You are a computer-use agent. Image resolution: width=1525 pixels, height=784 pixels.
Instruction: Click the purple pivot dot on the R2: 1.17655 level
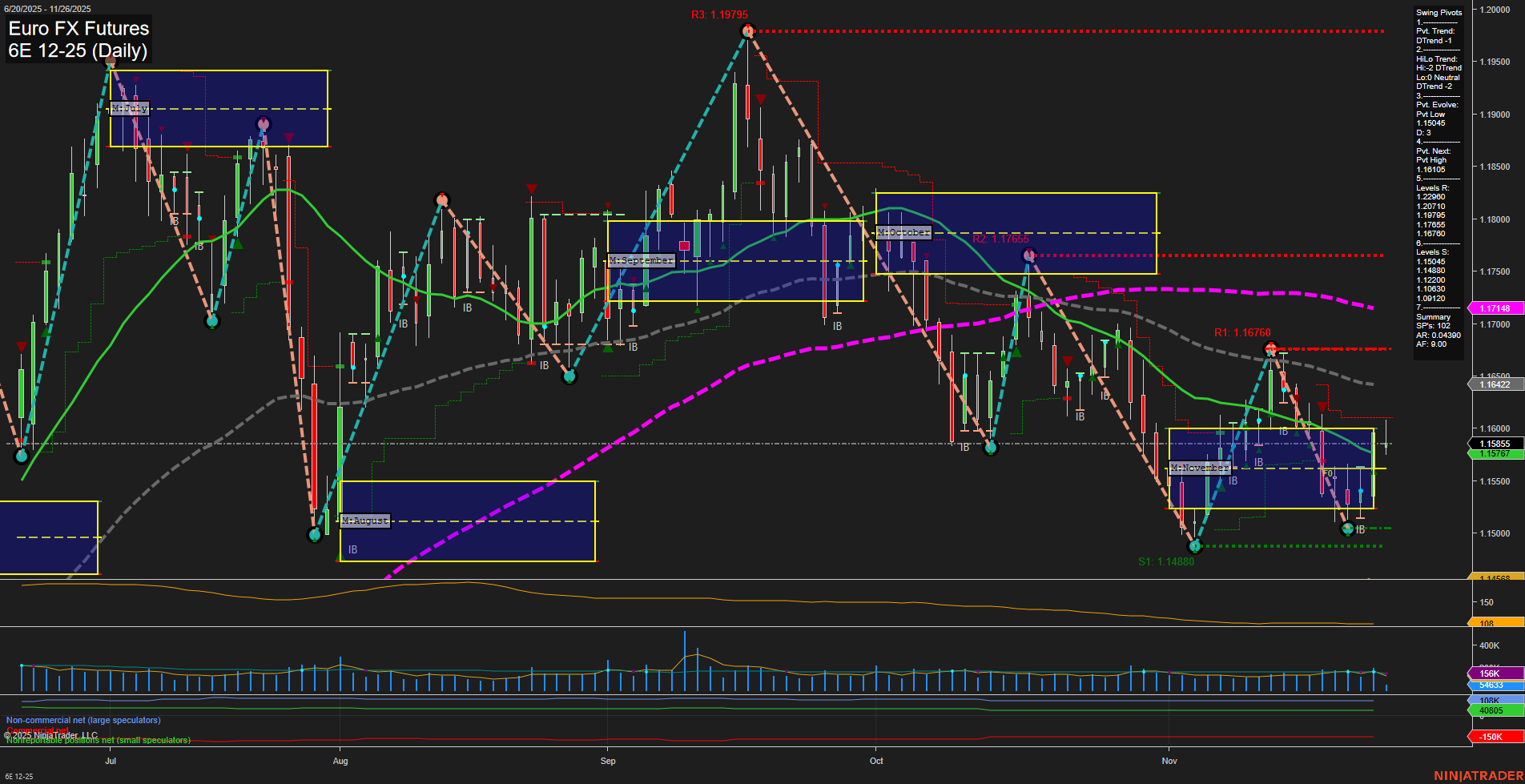1029,254
